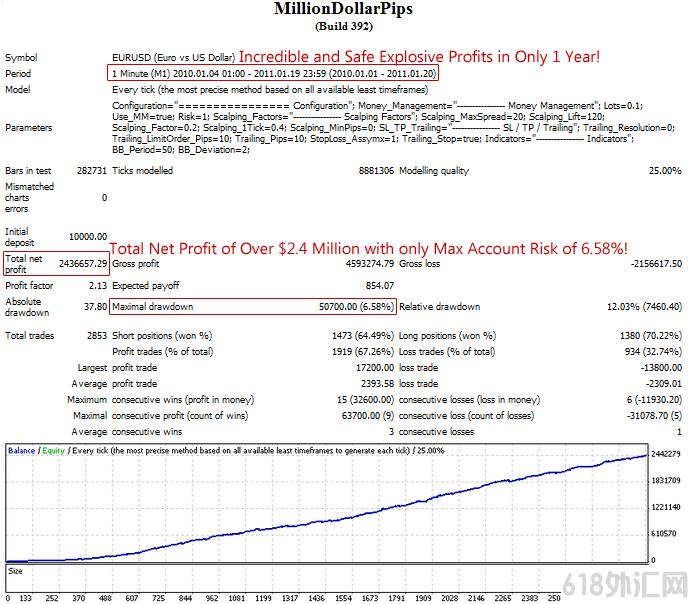Click consecutive profit value '63700.00 (9)'
690x604 pixels.
coord(368,415)
